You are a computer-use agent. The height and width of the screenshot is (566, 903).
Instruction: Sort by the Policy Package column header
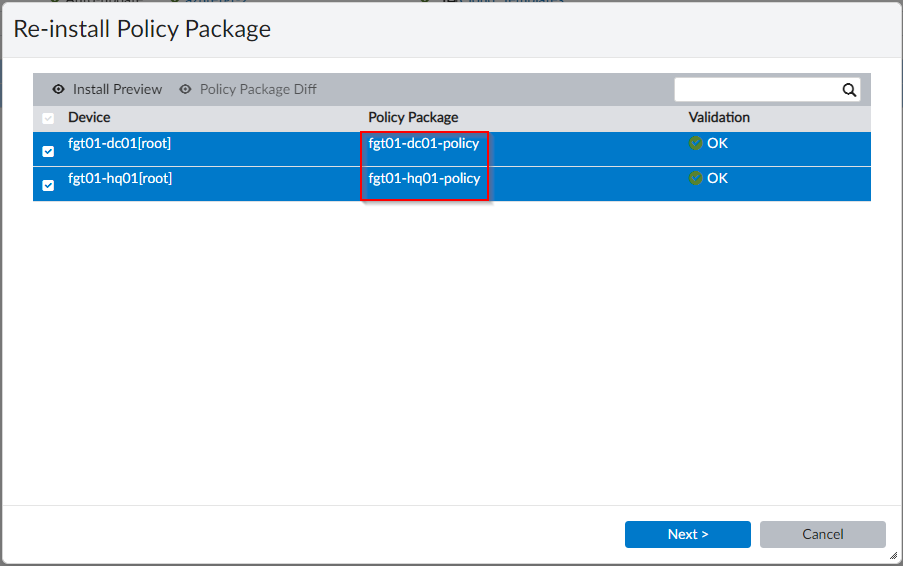click(413, 118)
